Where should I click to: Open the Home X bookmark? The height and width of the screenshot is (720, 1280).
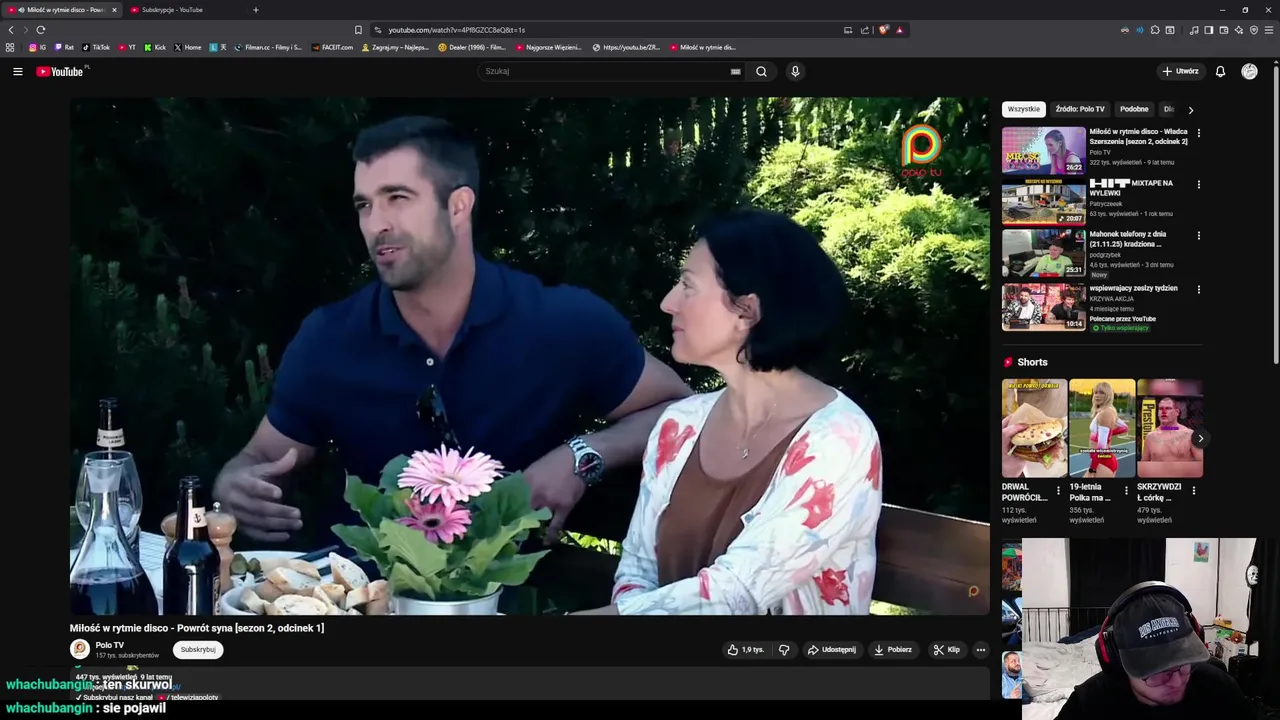pos(187,47)
